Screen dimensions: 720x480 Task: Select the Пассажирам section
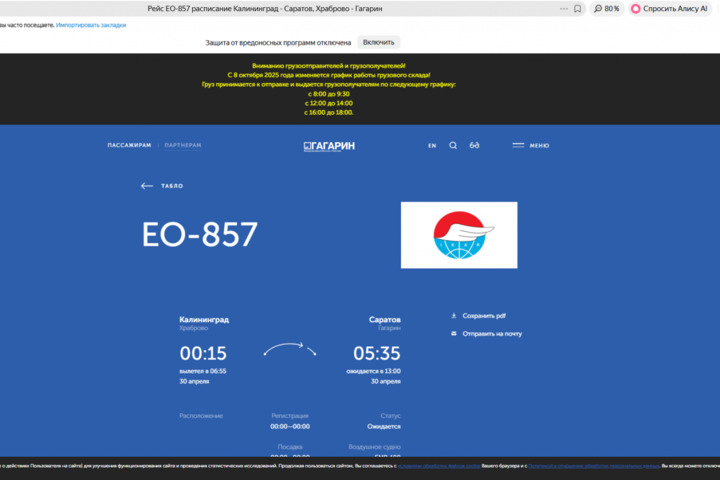129,145
